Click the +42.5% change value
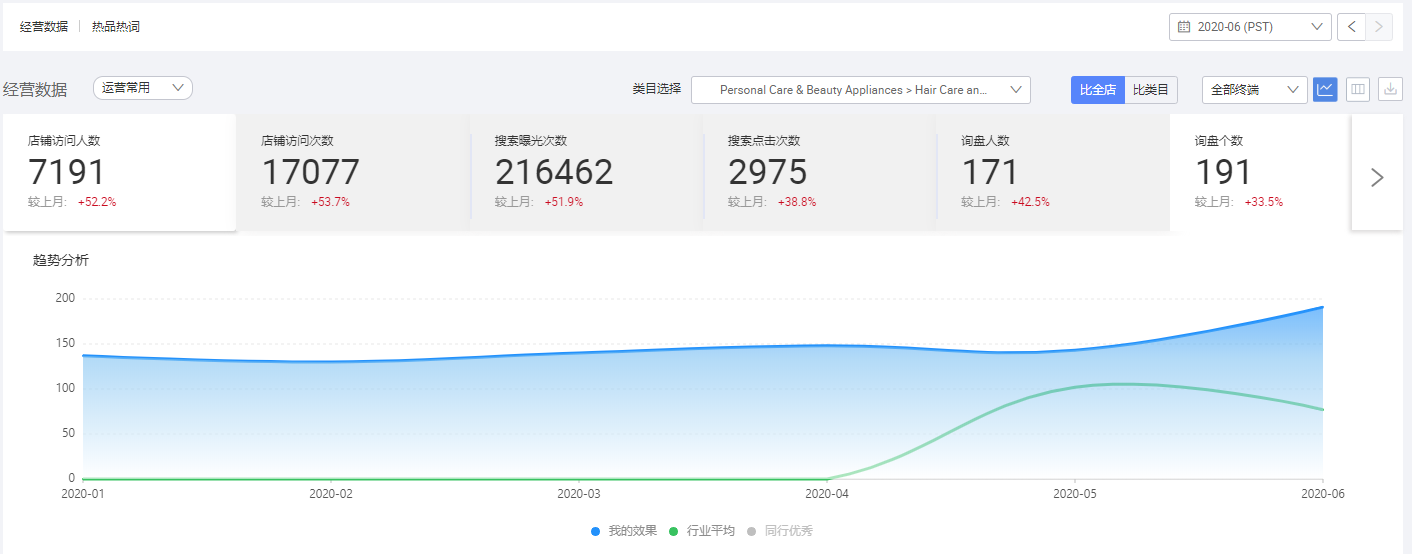The height and width of the screenshot is (554, 1412). click(1030, 202)
